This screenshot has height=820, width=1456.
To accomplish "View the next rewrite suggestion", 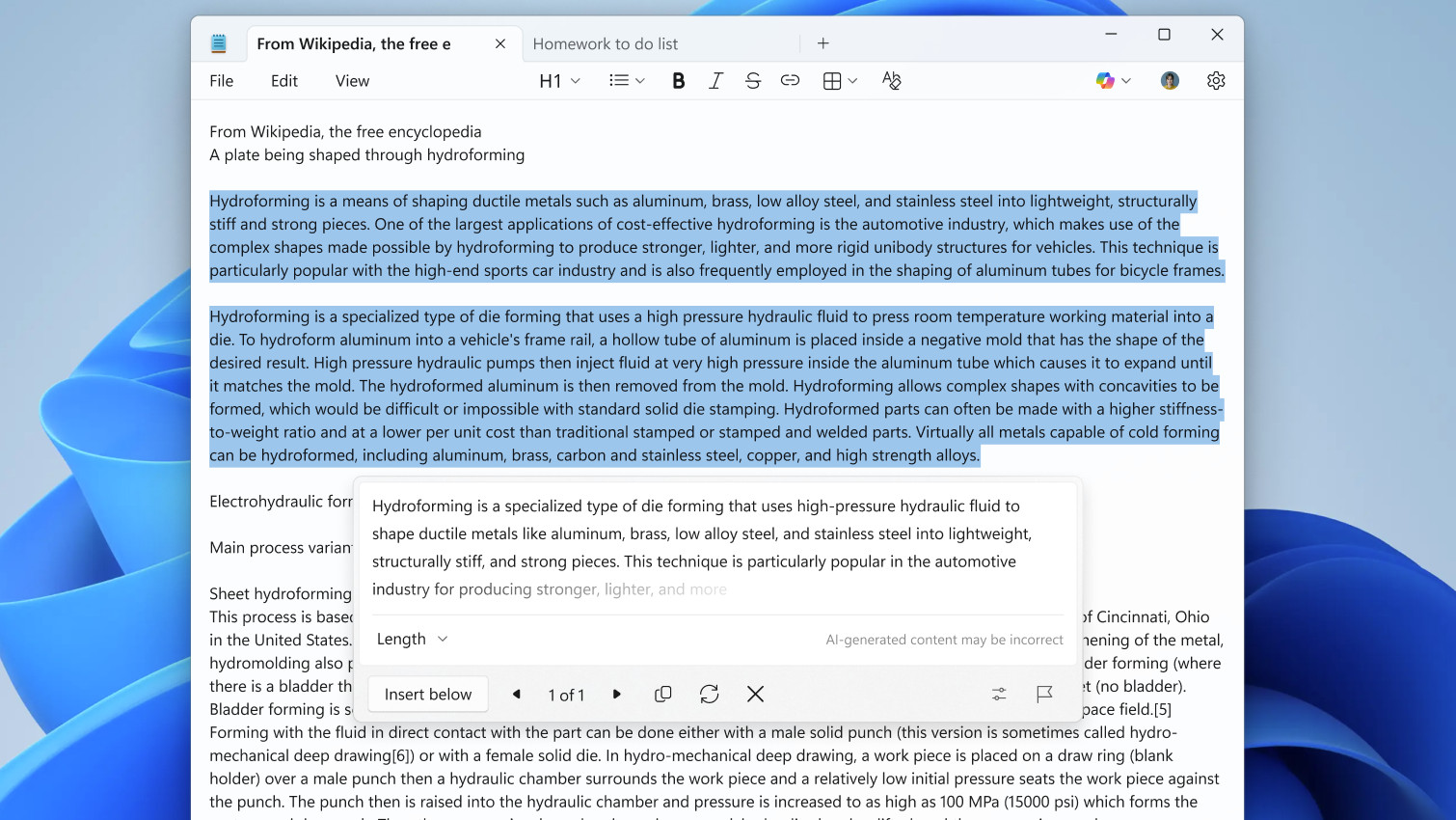I will pos(616,694).
